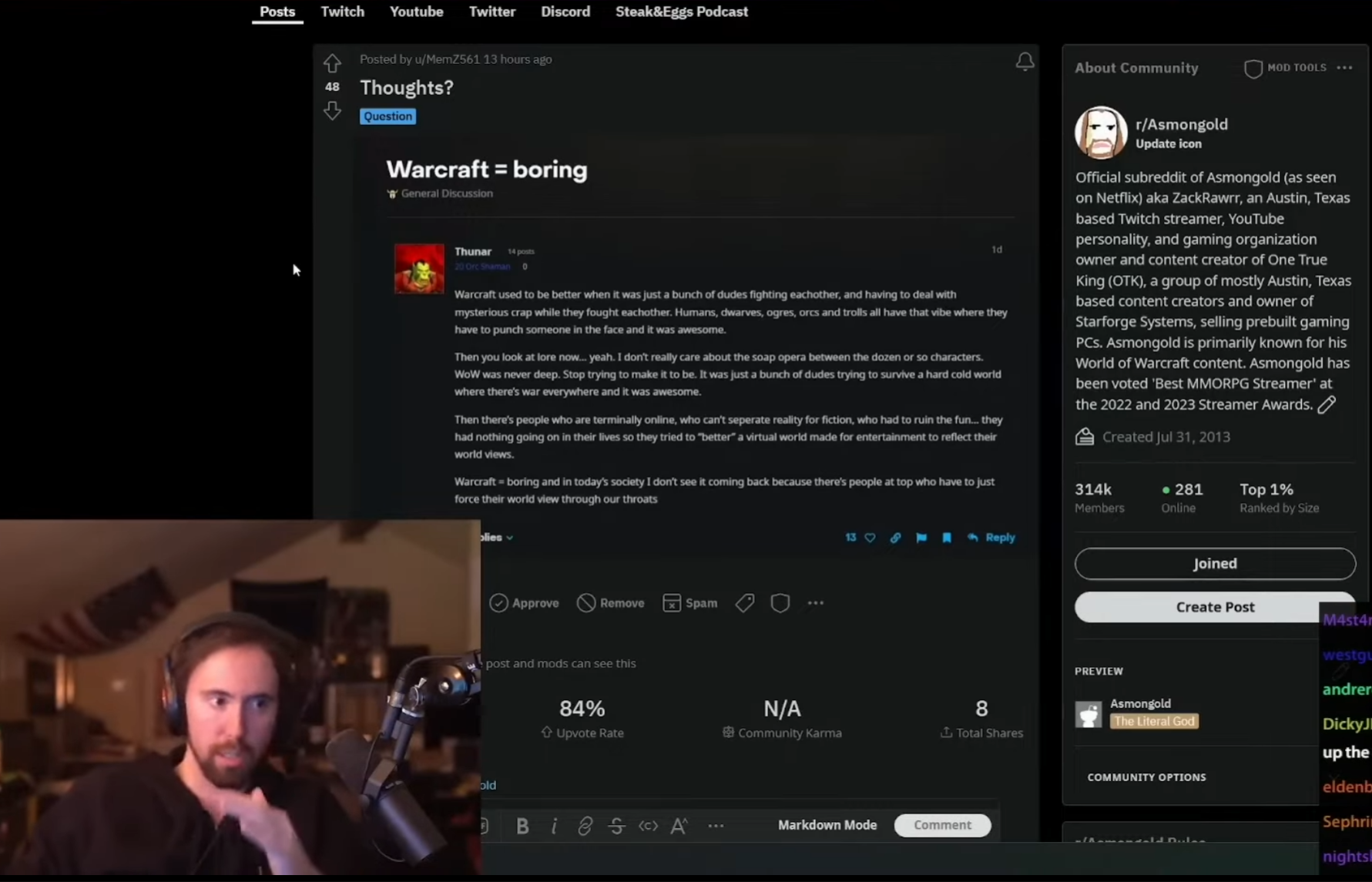Click the 8 Total Shares stat

981,718
